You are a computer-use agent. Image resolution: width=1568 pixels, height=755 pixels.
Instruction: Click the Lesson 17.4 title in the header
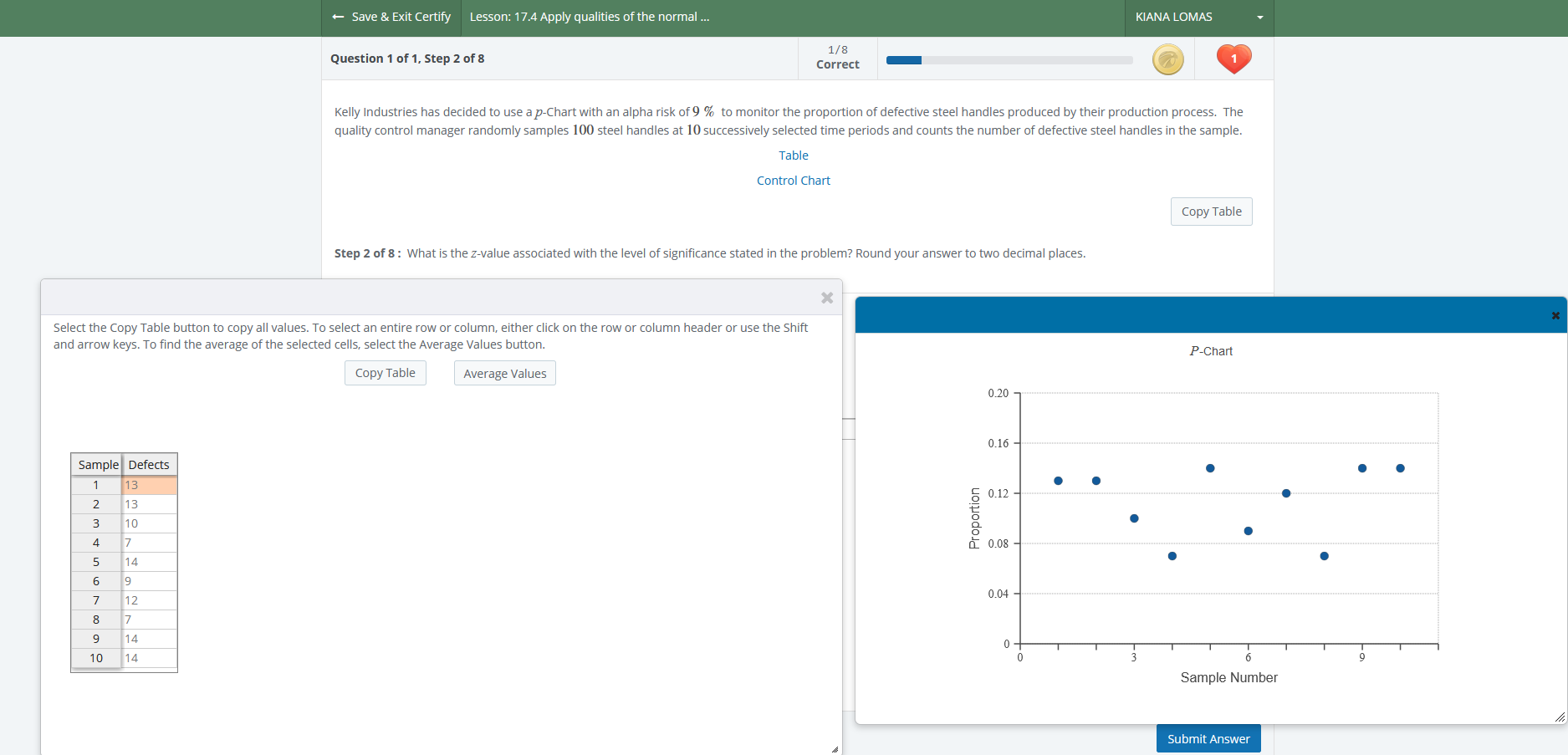(x=590, y=17)
